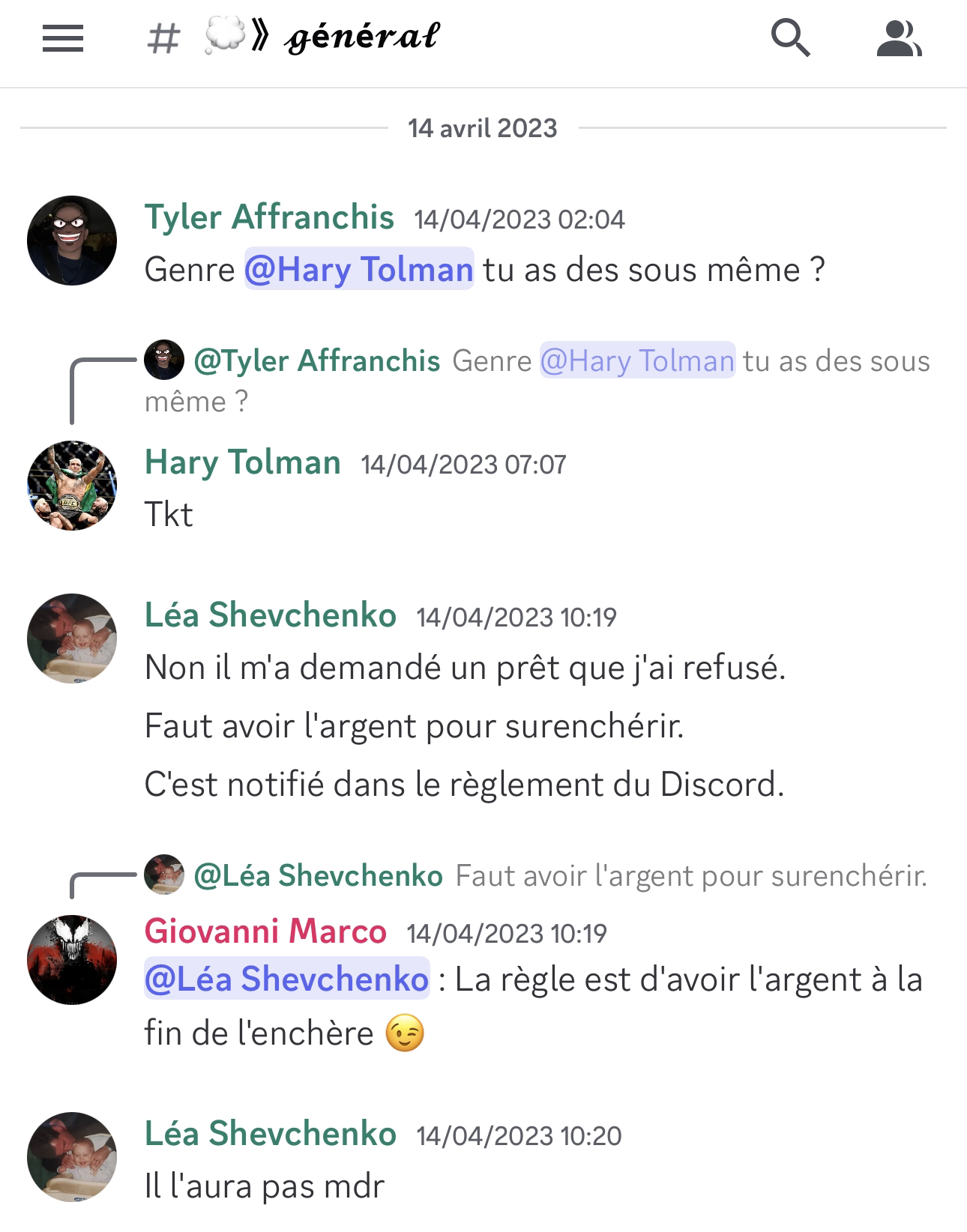Open the général channel title
This screenshot has height=1232, width=967.
click(x=362, y=37)
